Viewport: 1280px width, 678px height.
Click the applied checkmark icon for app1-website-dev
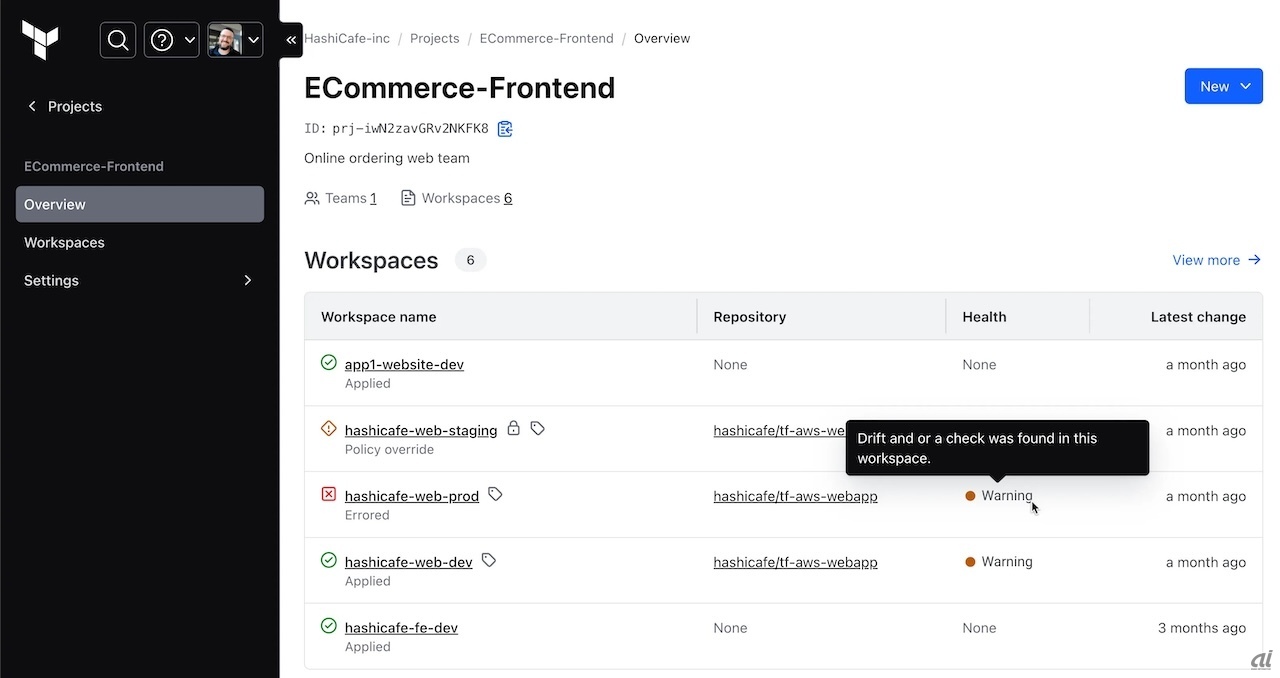tap(328, 362)
